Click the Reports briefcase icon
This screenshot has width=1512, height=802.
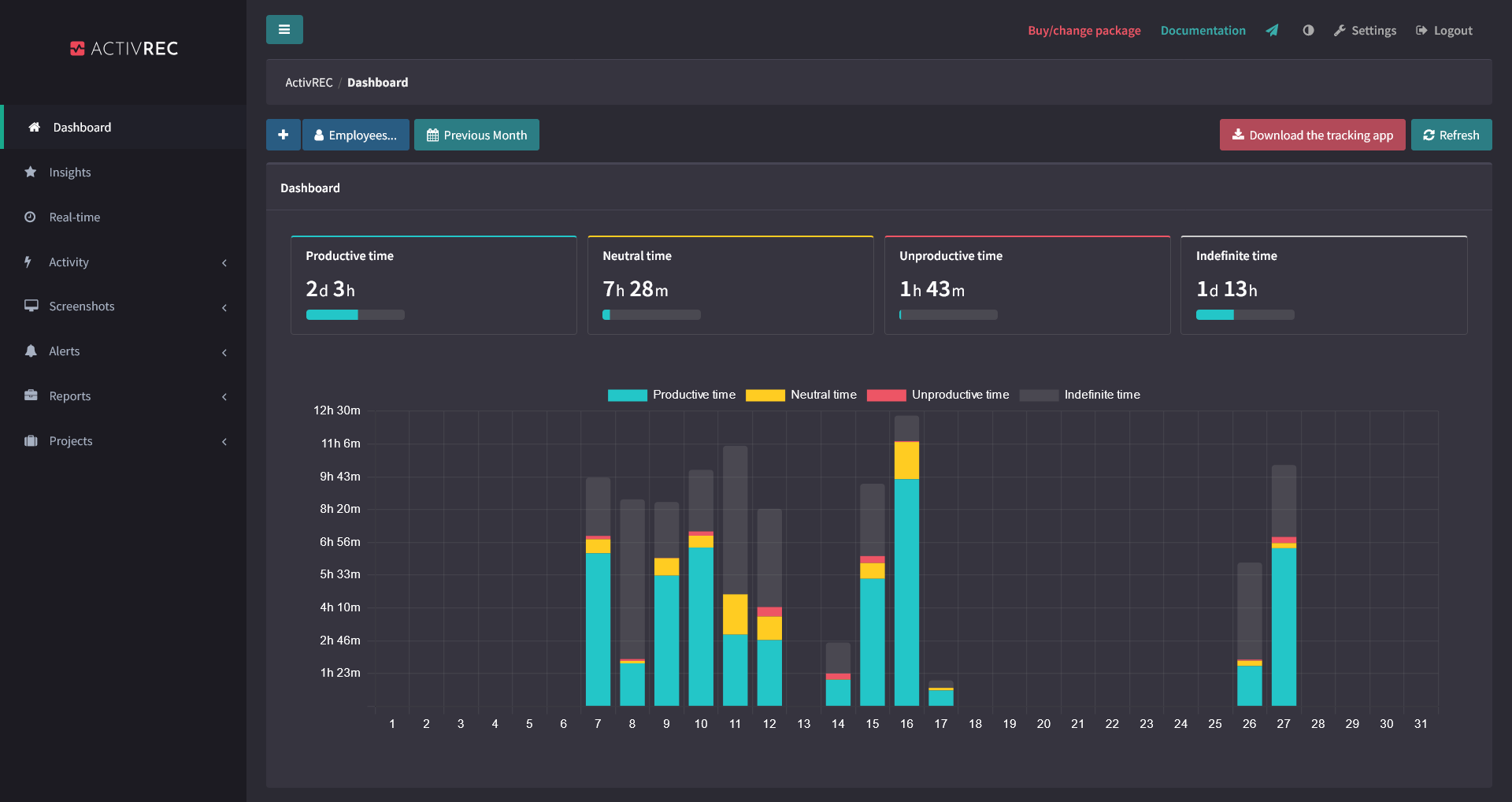pyautogui.click(x=31, y=395)
